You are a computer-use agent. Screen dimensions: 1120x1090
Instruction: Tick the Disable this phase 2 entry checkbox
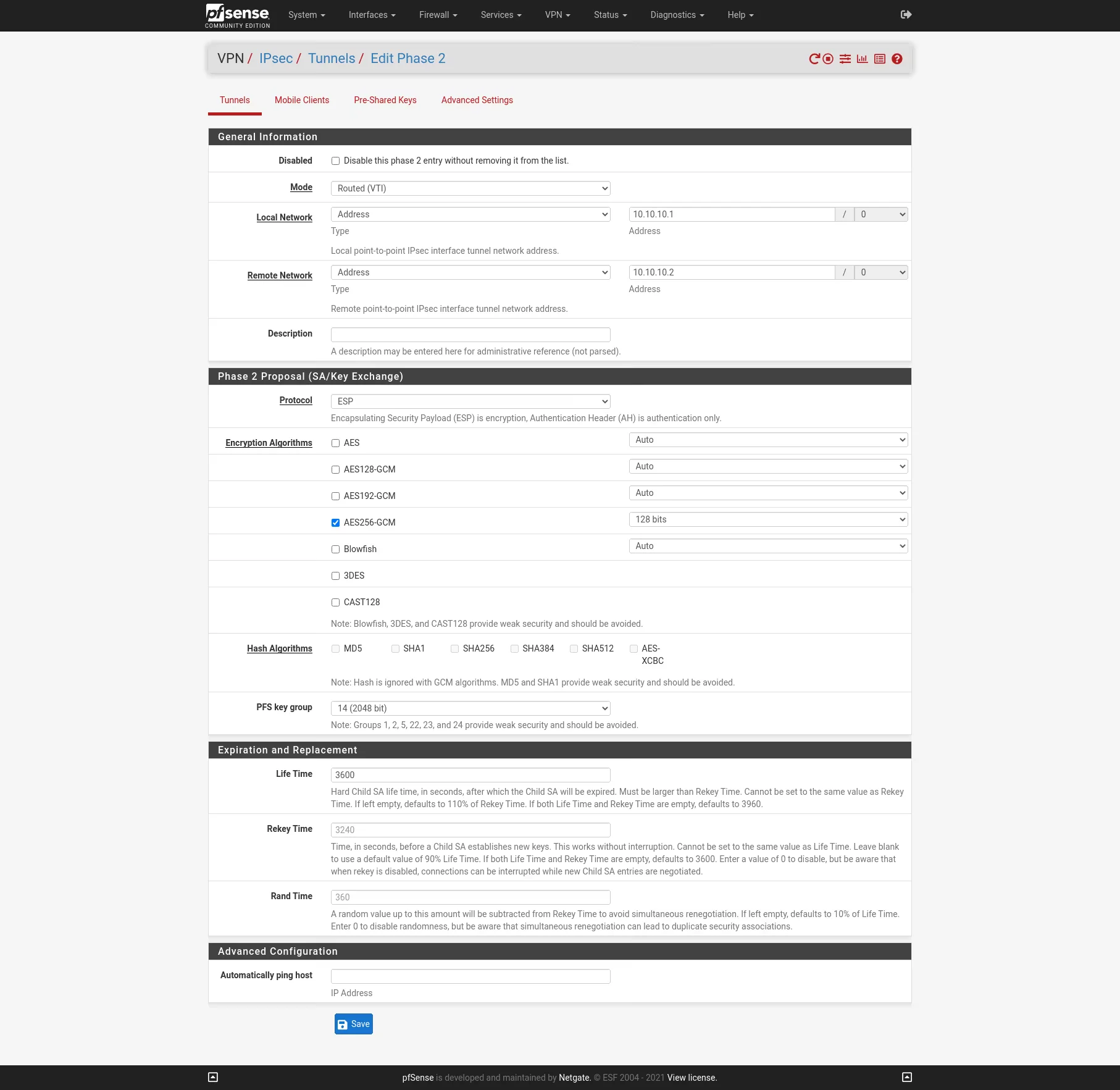336,161
